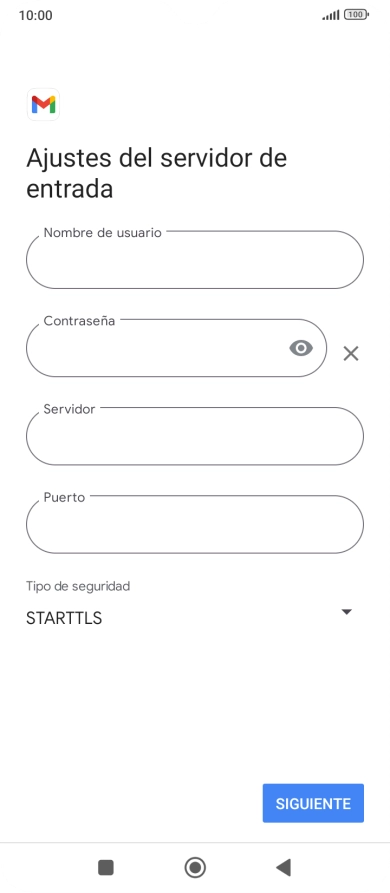Select the Puerto input box
The width and height of the screenshot is (390, 893).
click(x=195, y=525)
